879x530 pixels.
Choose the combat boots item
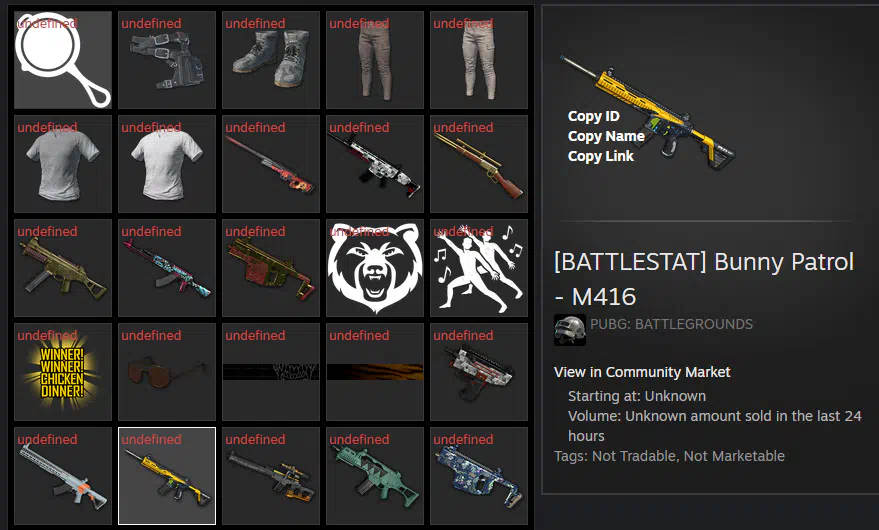pyautogui.click(x=271, y=60)
